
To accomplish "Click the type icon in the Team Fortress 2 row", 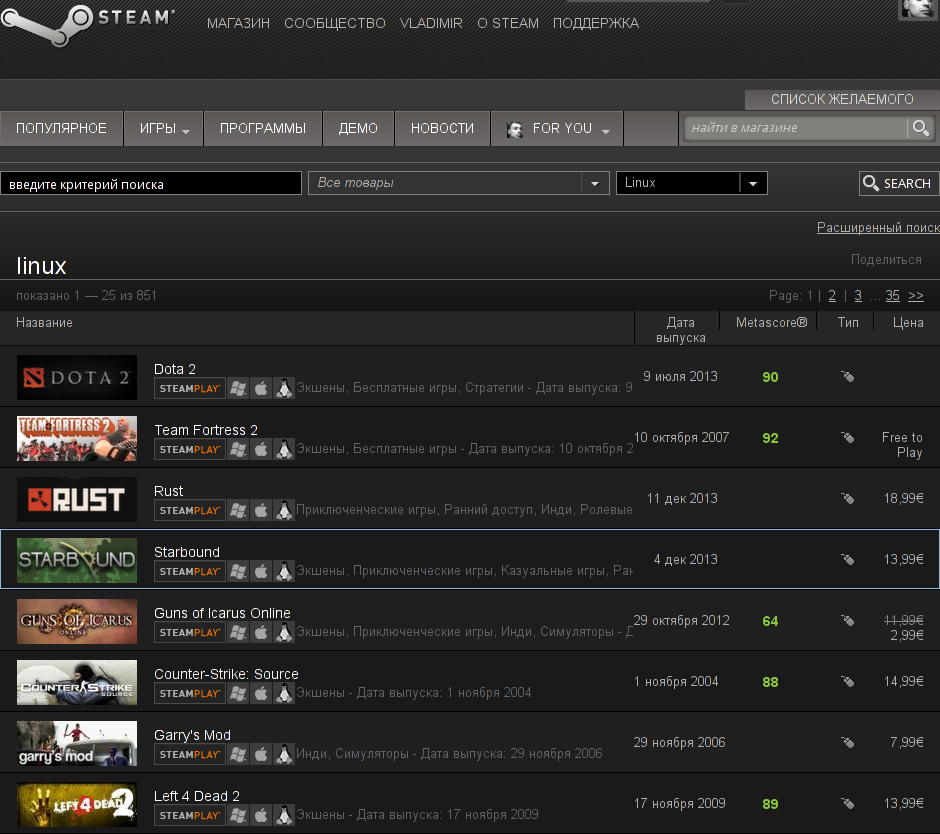I will click(848, 438).
